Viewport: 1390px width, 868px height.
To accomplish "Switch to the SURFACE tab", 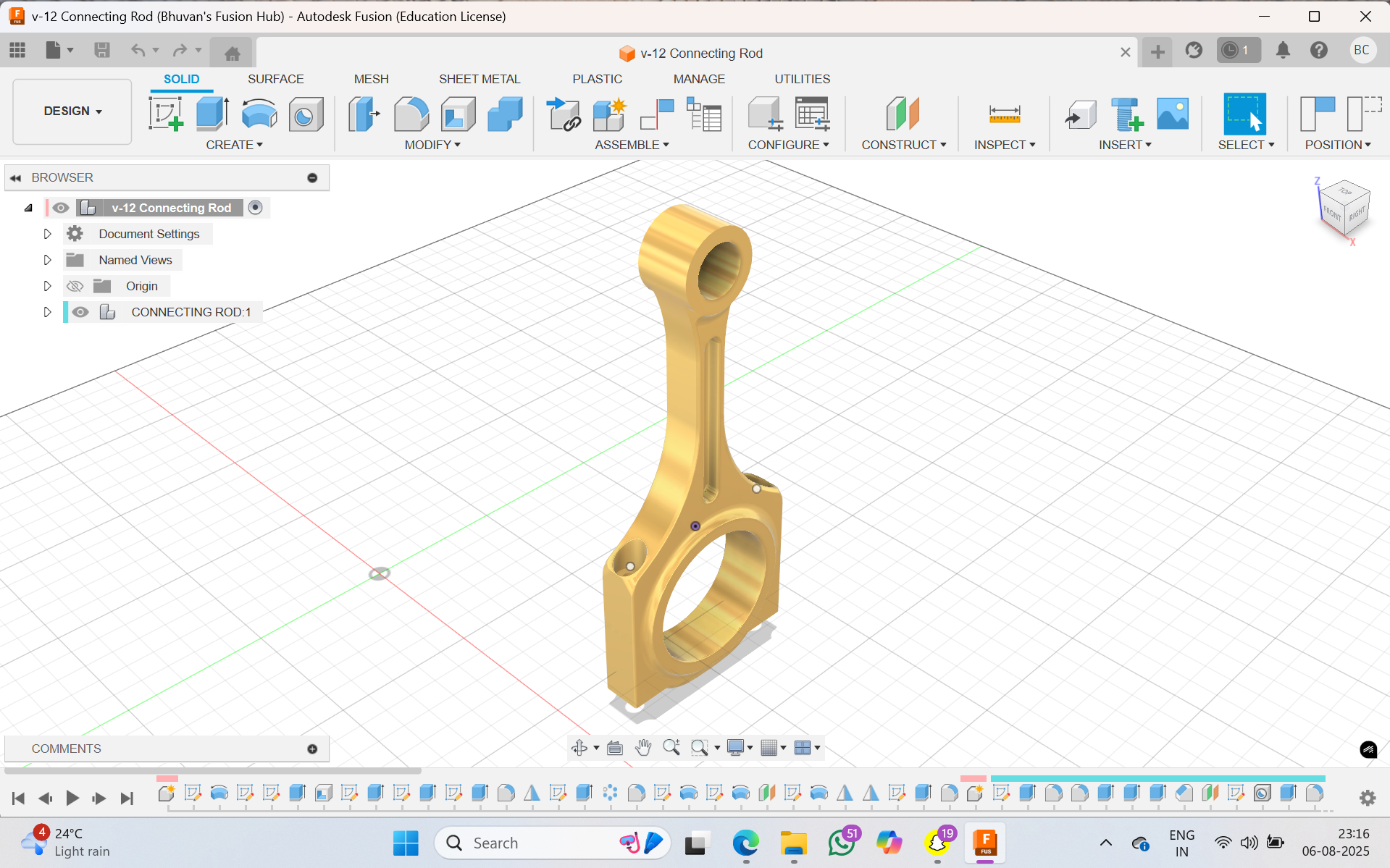I will coord(275,79).
